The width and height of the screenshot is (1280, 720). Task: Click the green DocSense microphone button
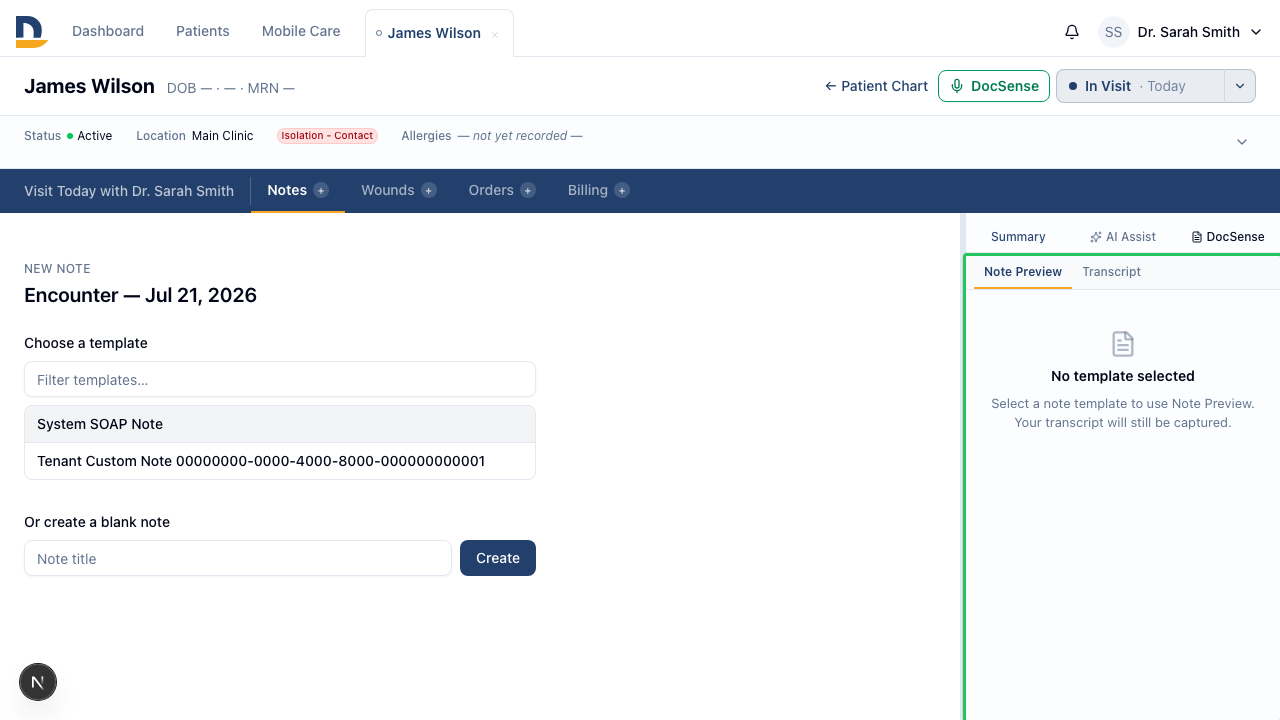coord(994,86)
